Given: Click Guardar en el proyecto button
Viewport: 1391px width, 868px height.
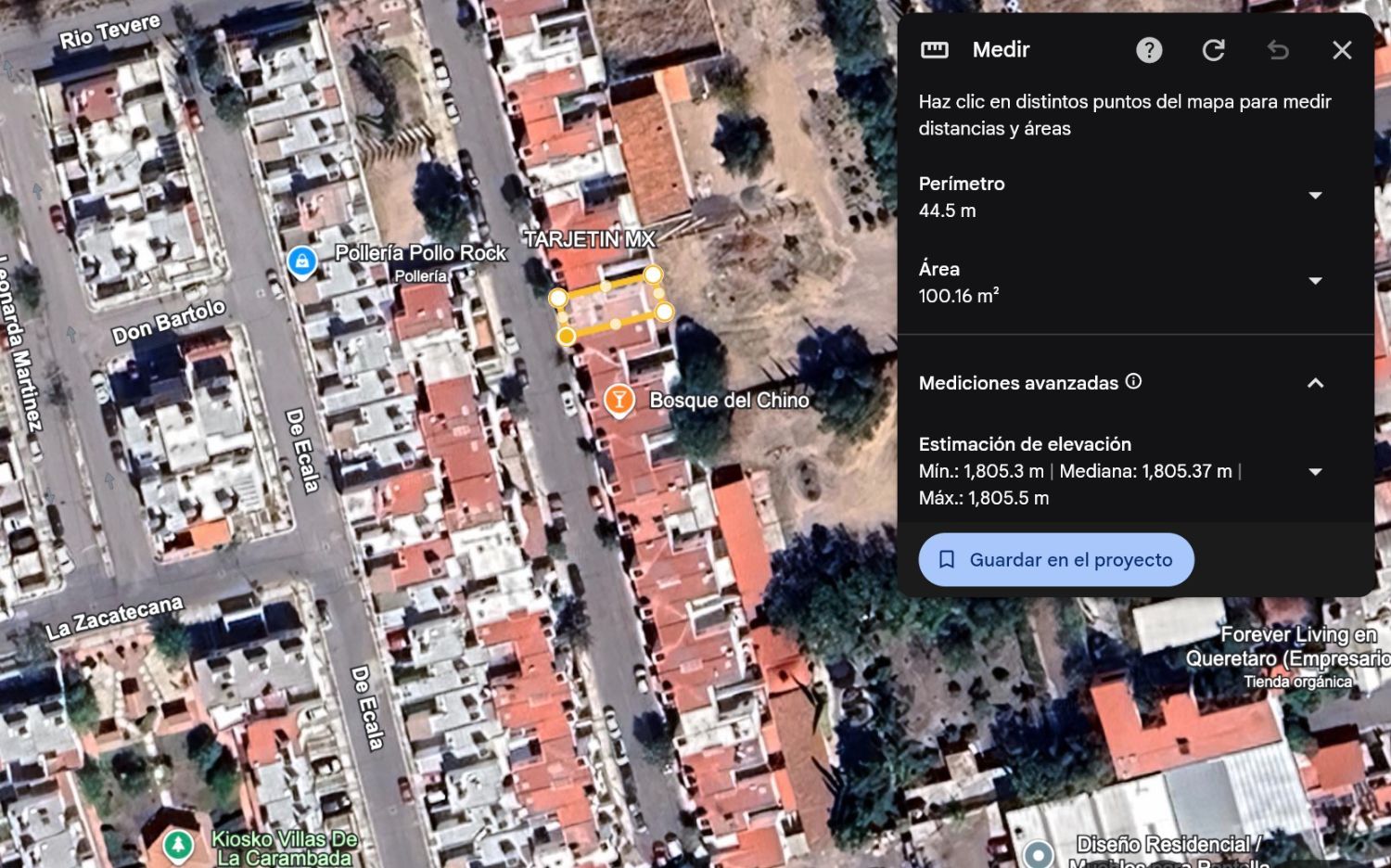Looking at the screenshot, I should 1056,559.
